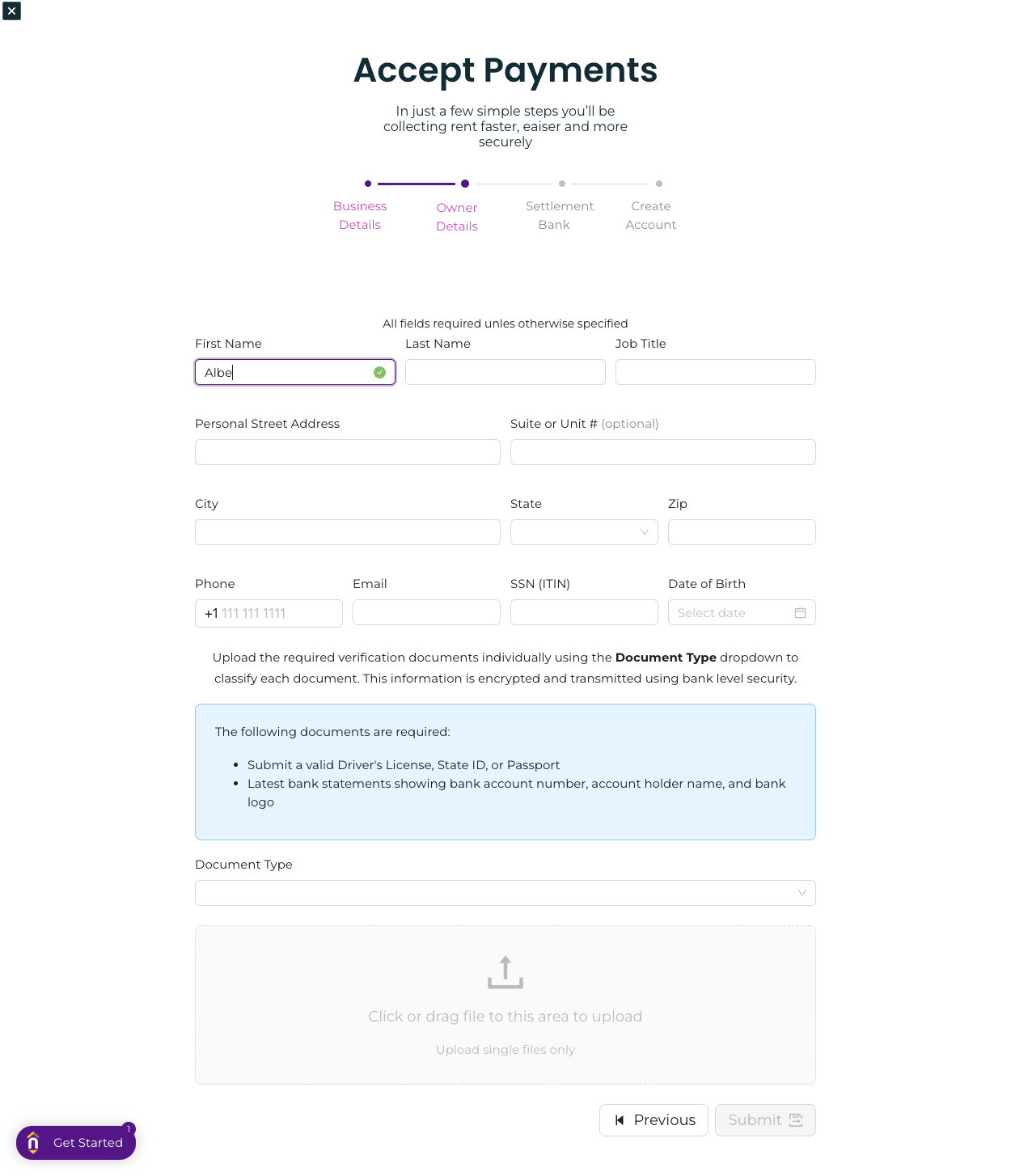Click the Phone number field
Viewport: 1011px width, 1176px height.
pos(269,613)
